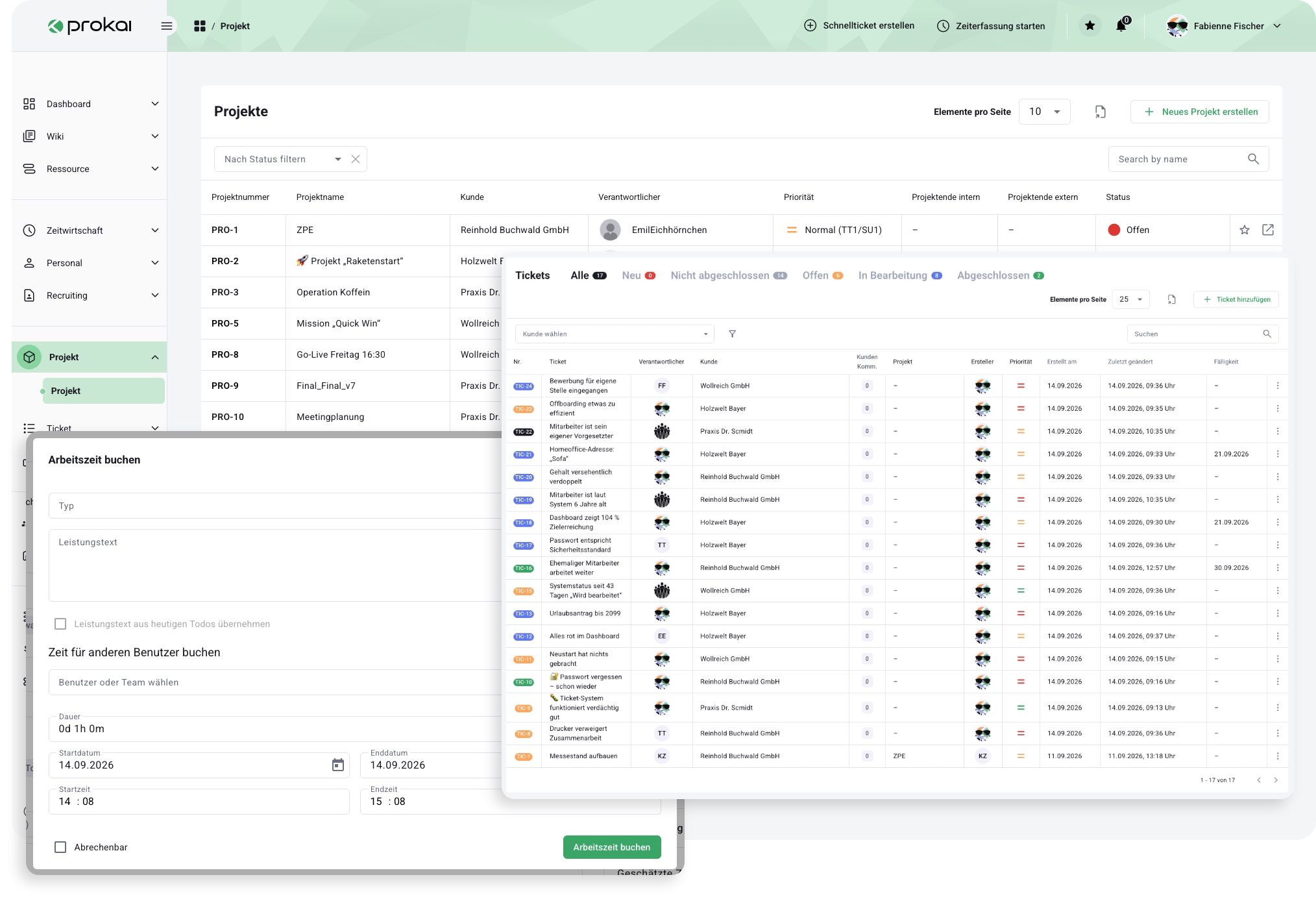Image resolution: width=1316 pixels, height=901 pixels.
Task: Click Schnellticket erstellen in header
Action: 859,26
